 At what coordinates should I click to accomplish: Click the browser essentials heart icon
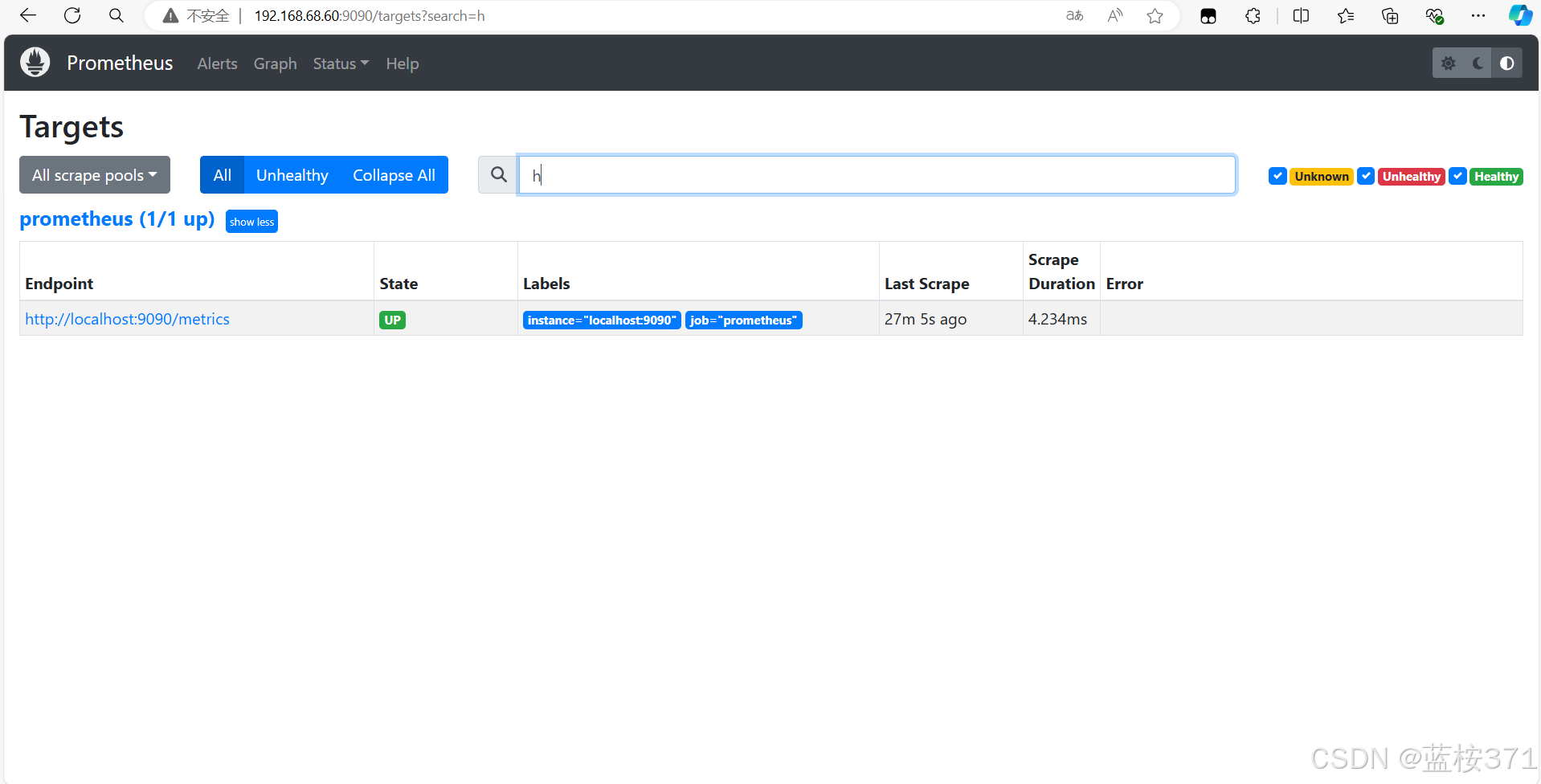pos(1435,16)
